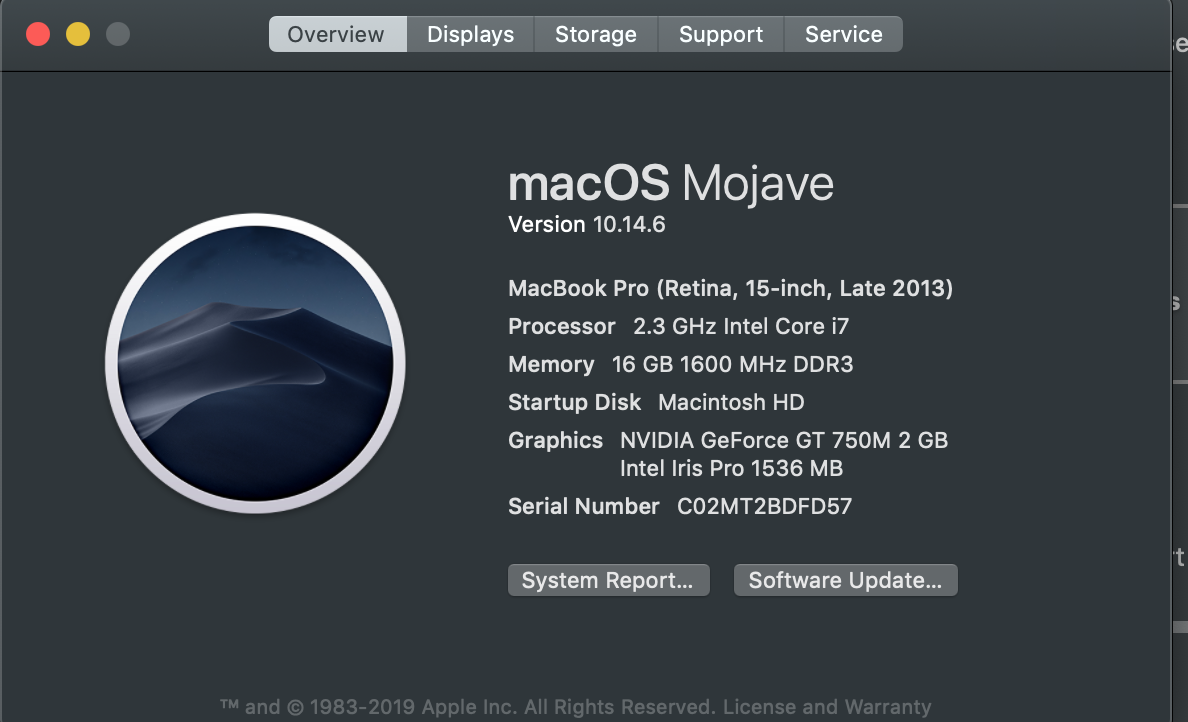
Task: Click the macOS Mojave title text
Action: (671, 183)
